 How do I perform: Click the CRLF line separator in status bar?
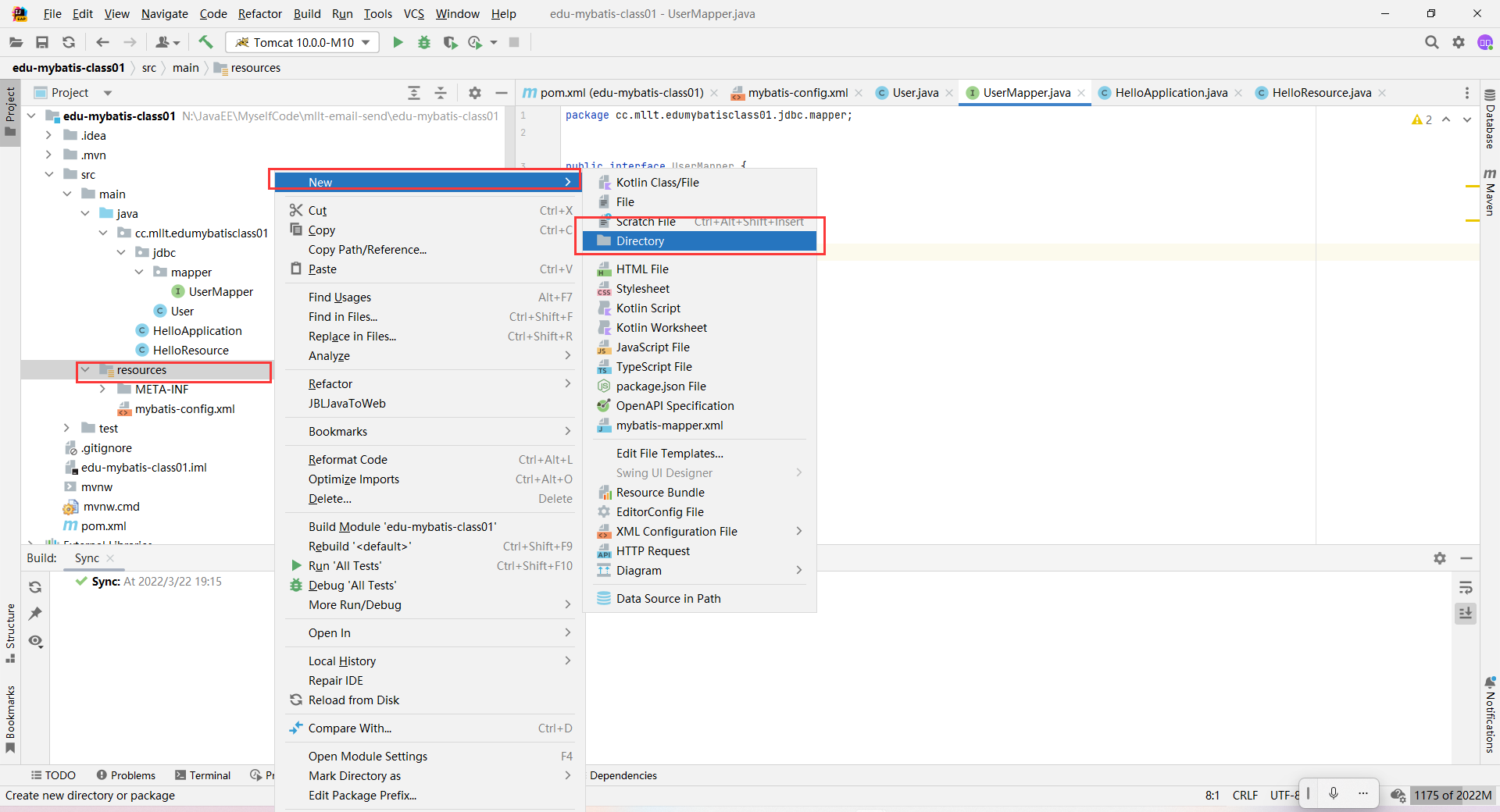(x=1245, y=796)
